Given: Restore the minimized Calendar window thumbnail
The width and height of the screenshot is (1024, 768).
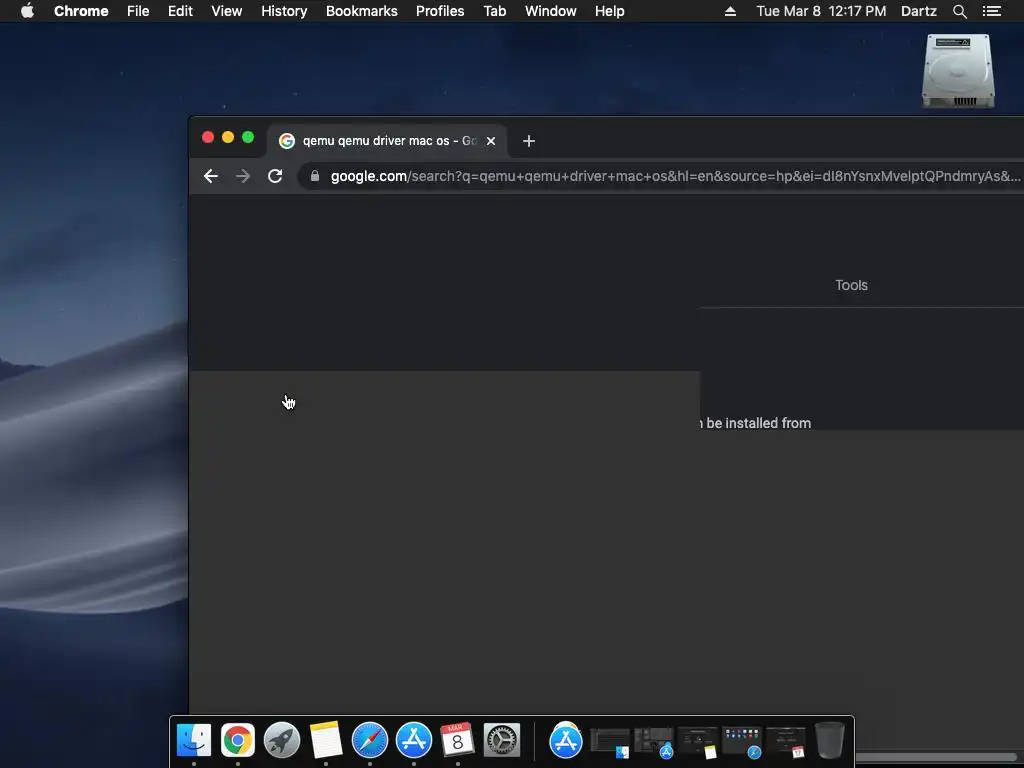Looking at the screenshot, I should pos(786,742).
